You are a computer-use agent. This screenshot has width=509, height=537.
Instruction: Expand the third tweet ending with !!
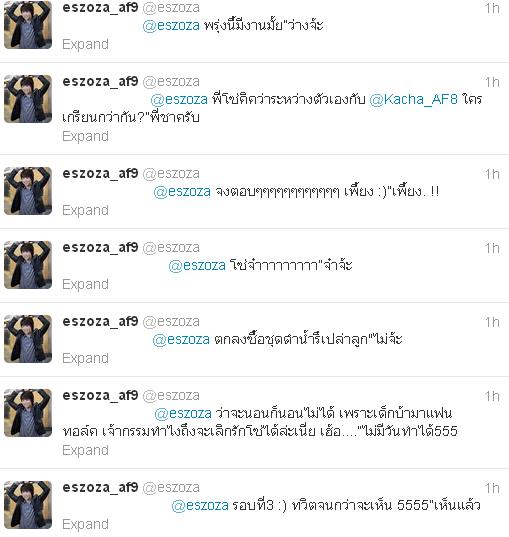85,210
